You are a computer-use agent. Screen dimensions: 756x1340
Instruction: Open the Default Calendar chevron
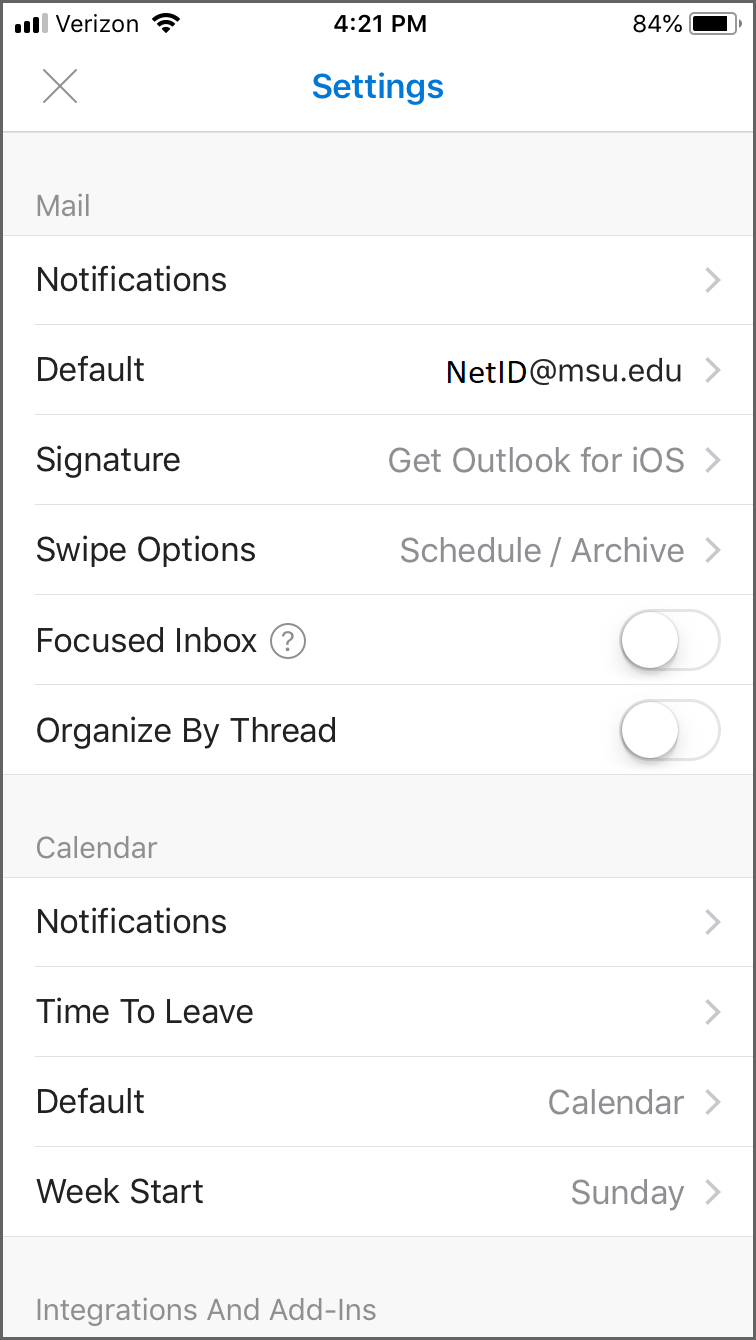tap(712, 1102)
